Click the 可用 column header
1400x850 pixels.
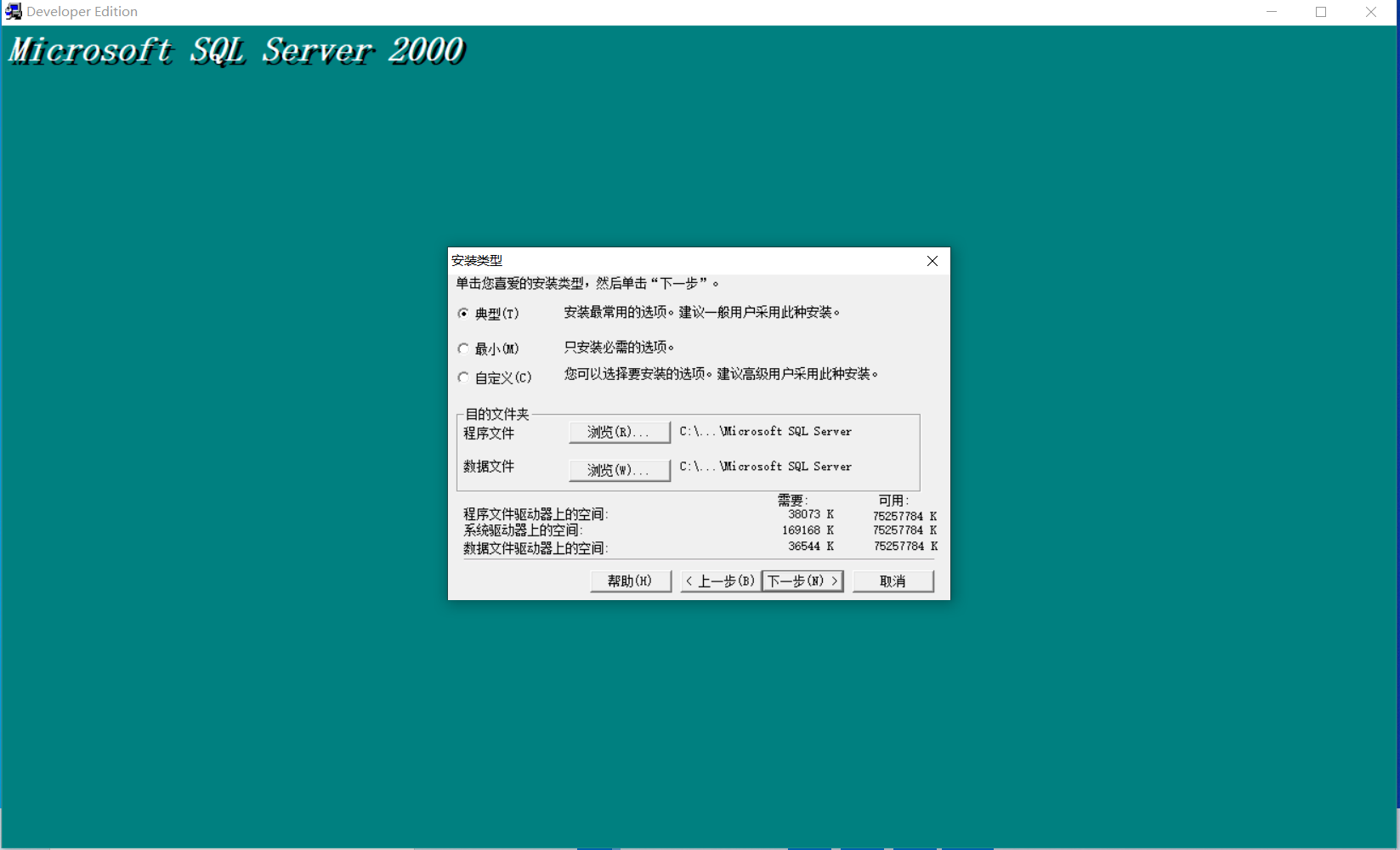pyautogui.click(x=893, y=500)
